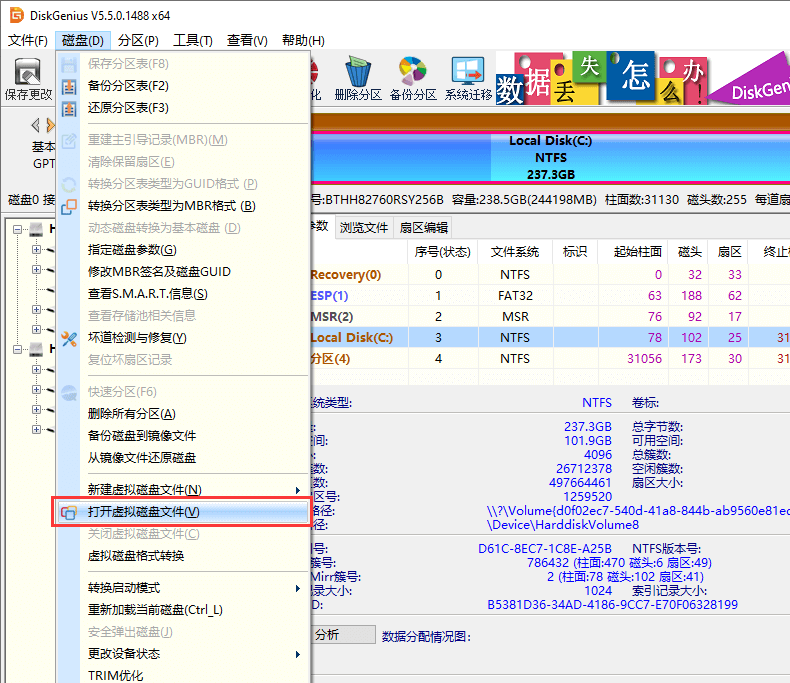Select 从镜像文件还原磁盘
The width and height of the screenshot is (790, 683).
click(182, 458)
